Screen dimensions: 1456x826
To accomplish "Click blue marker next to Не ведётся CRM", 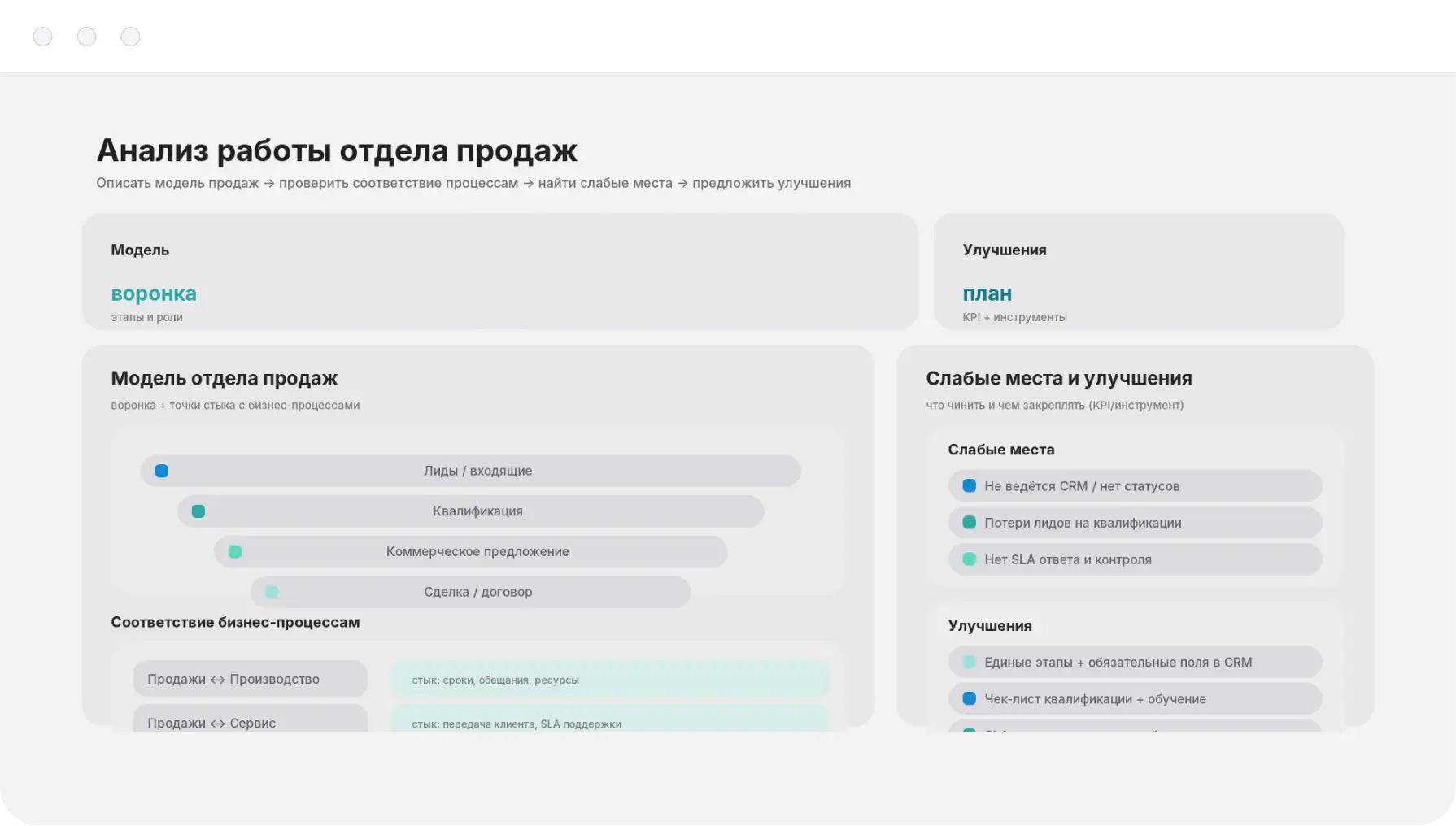I will (970, 486).
